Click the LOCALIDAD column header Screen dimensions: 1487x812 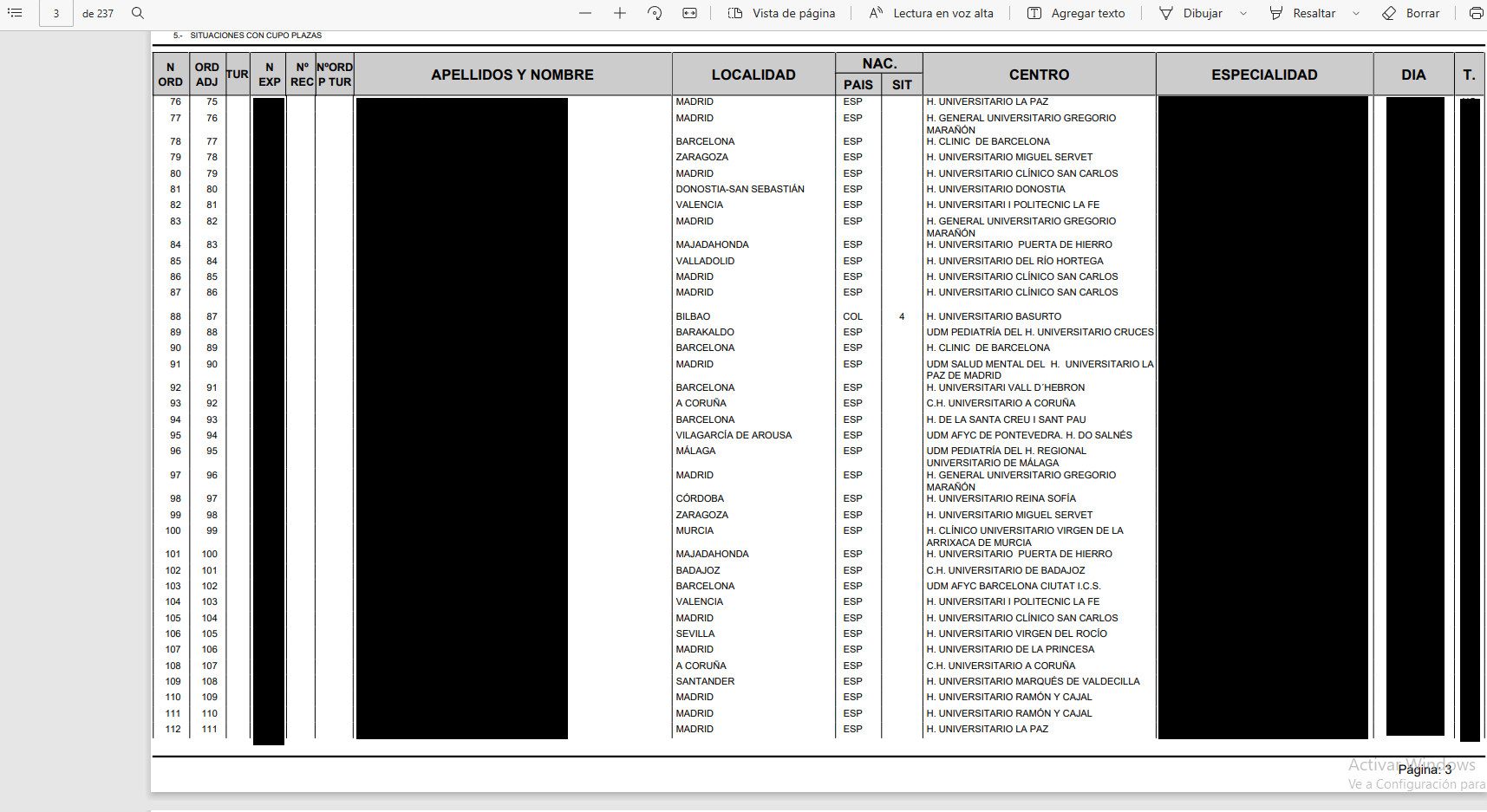point(753,75)
